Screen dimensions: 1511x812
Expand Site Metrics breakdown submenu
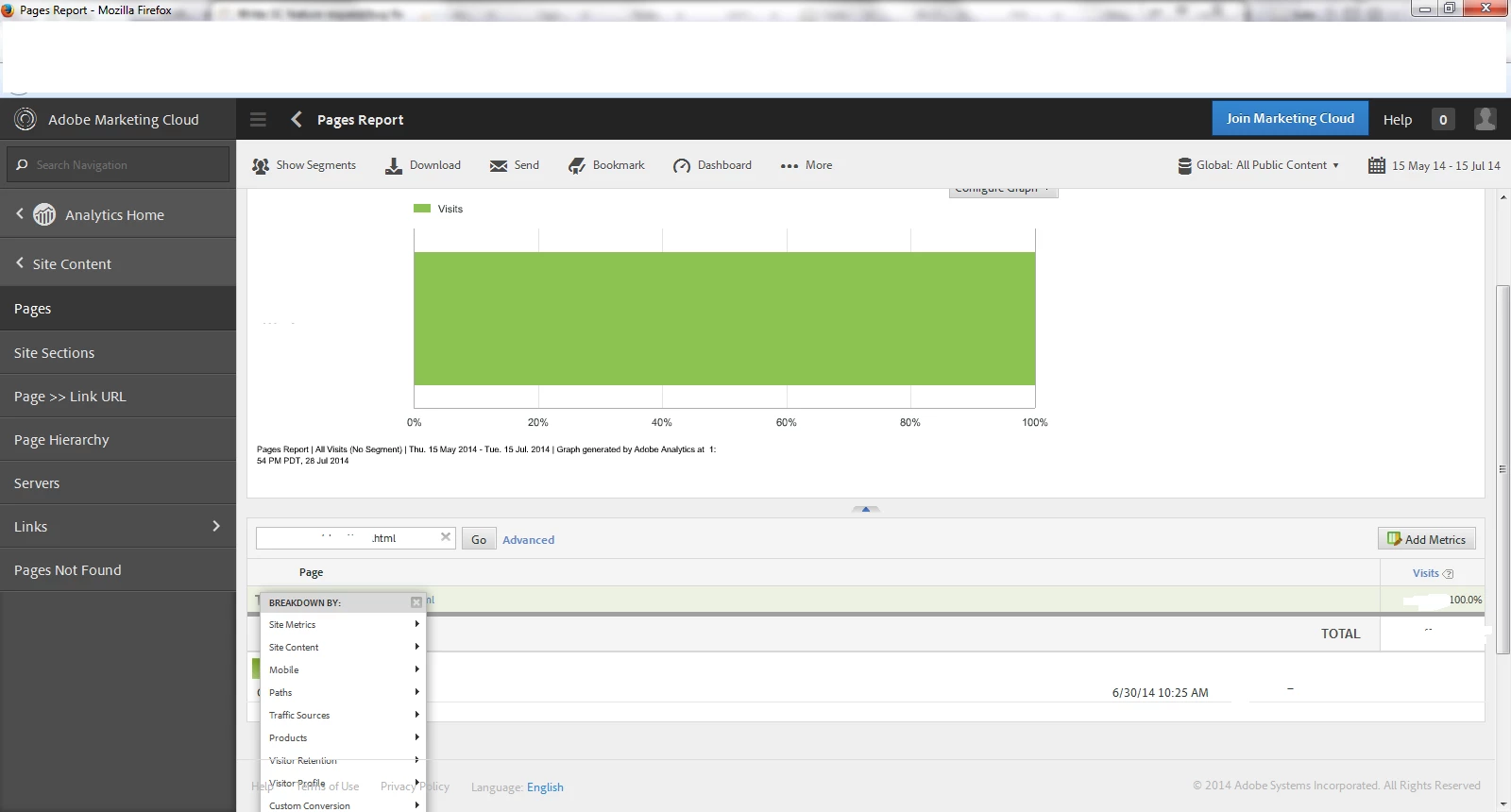tap(343, 624)
